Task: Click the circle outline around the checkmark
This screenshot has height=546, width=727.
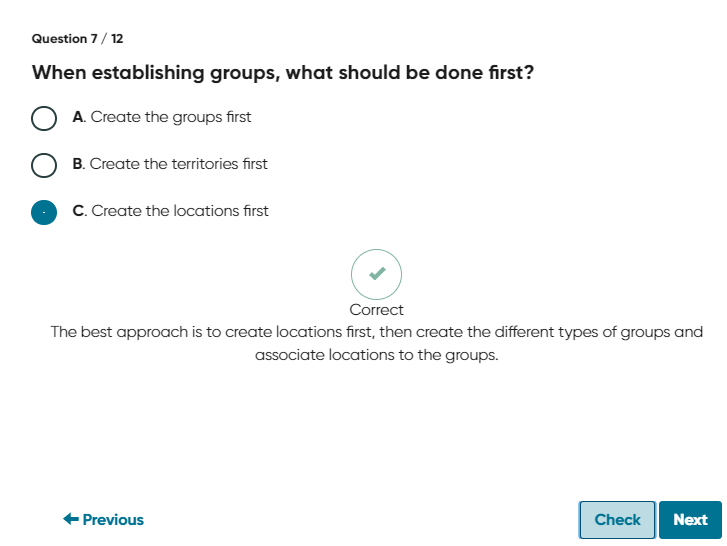Action: (376, 274)
